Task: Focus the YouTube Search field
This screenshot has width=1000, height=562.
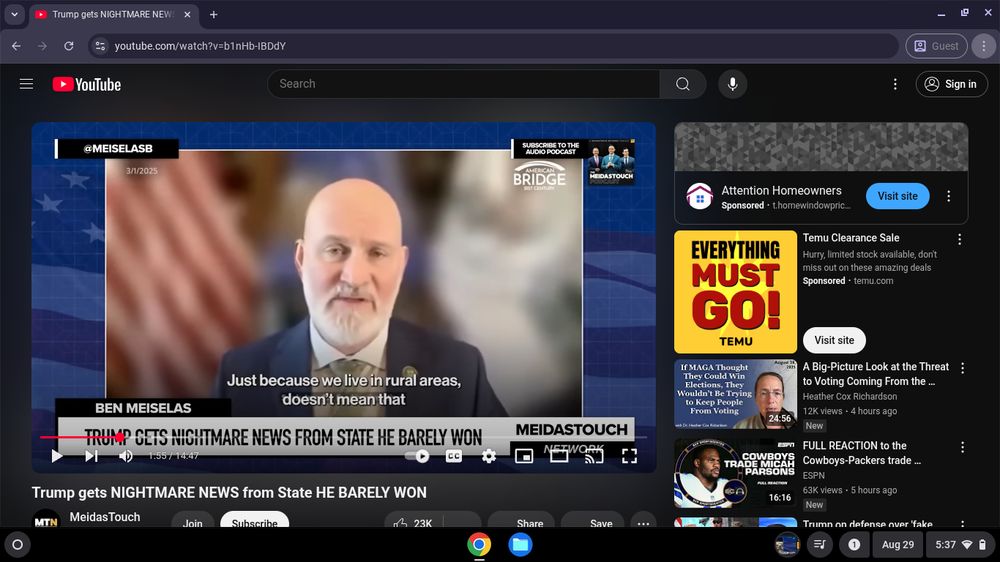Action: [464, 84]
